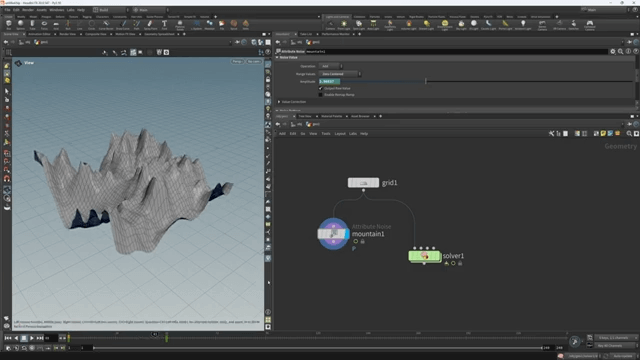Select the solver1 node
Viewport: 640px width, 360px height.
tap(424, 256)
